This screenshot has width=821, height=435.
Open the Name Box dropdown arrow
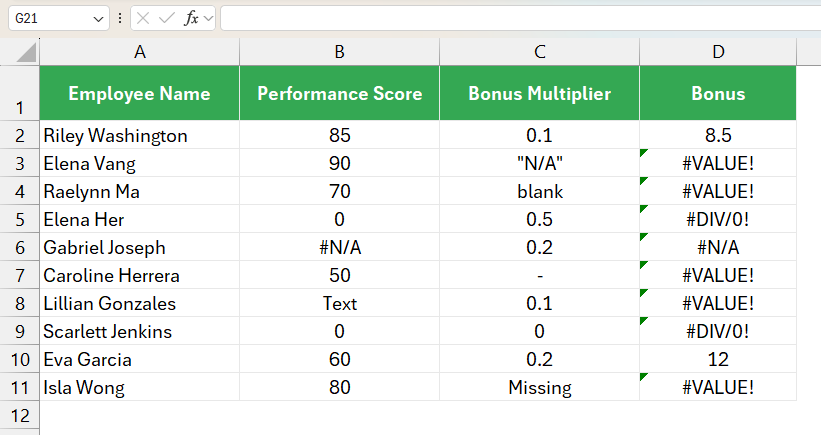coord(98,19)
